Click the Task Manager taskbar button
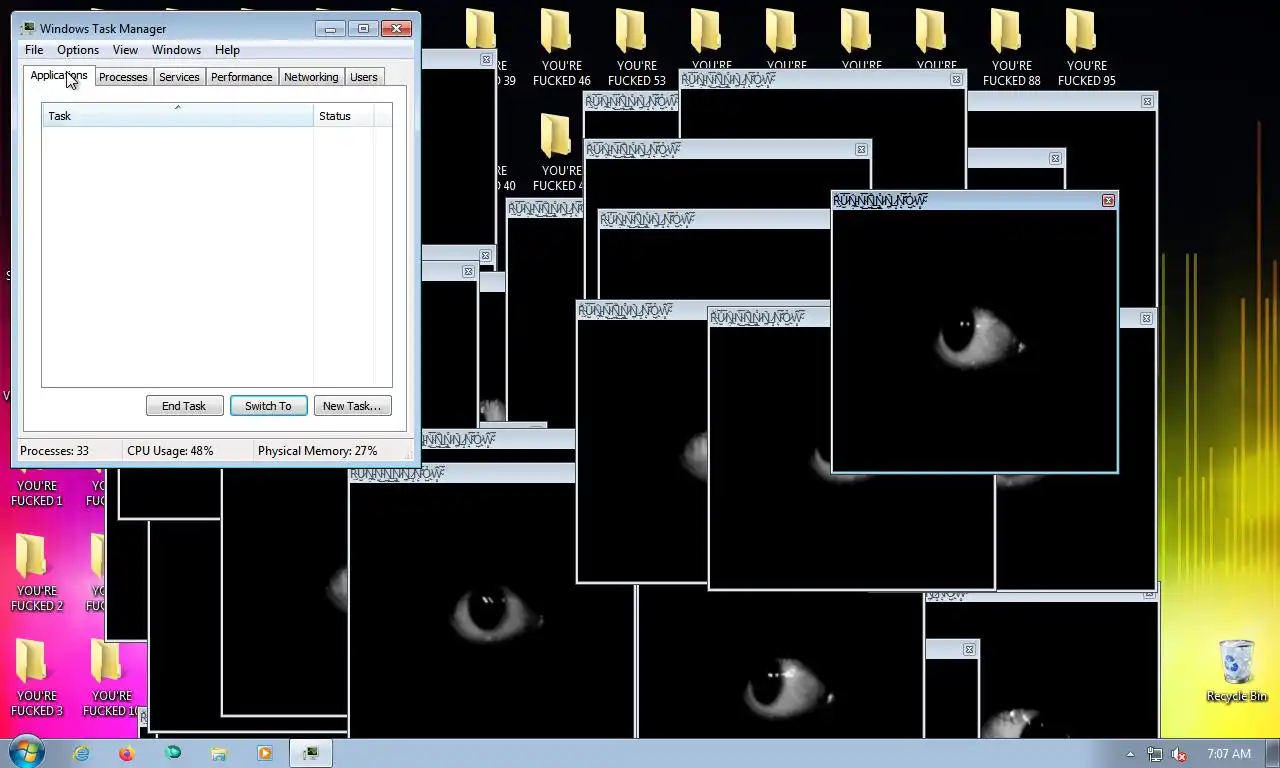 pyautogui.click(x=312, y=753)
